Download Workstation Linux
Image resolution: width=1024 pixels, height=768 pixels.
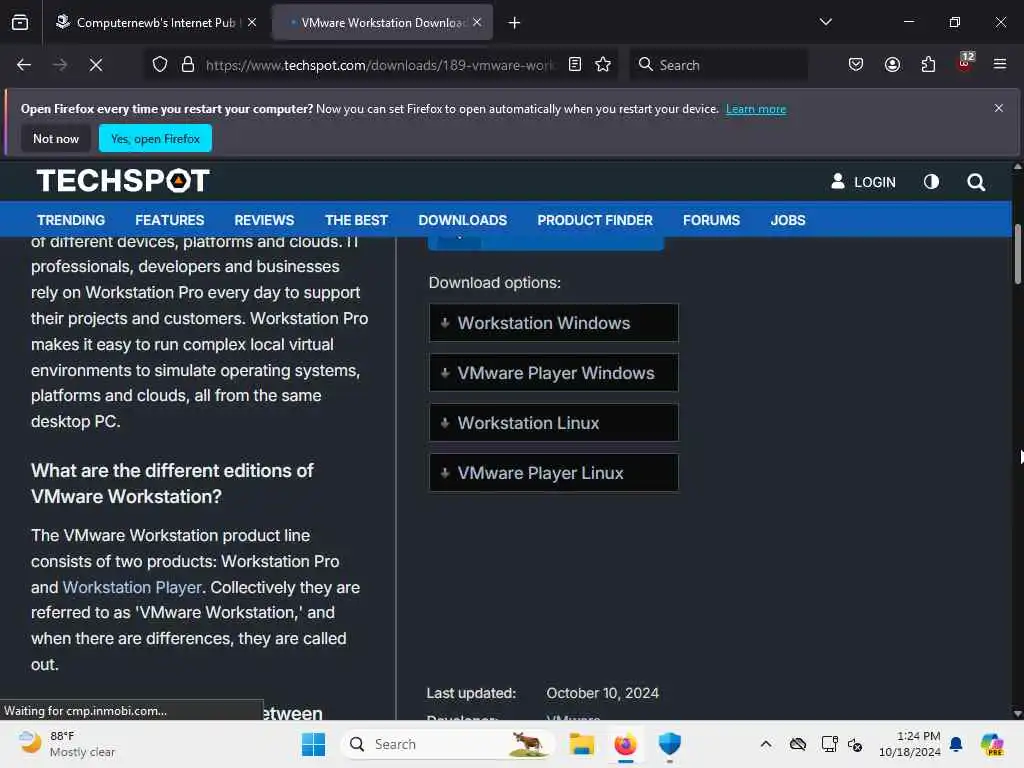(554, 423)
